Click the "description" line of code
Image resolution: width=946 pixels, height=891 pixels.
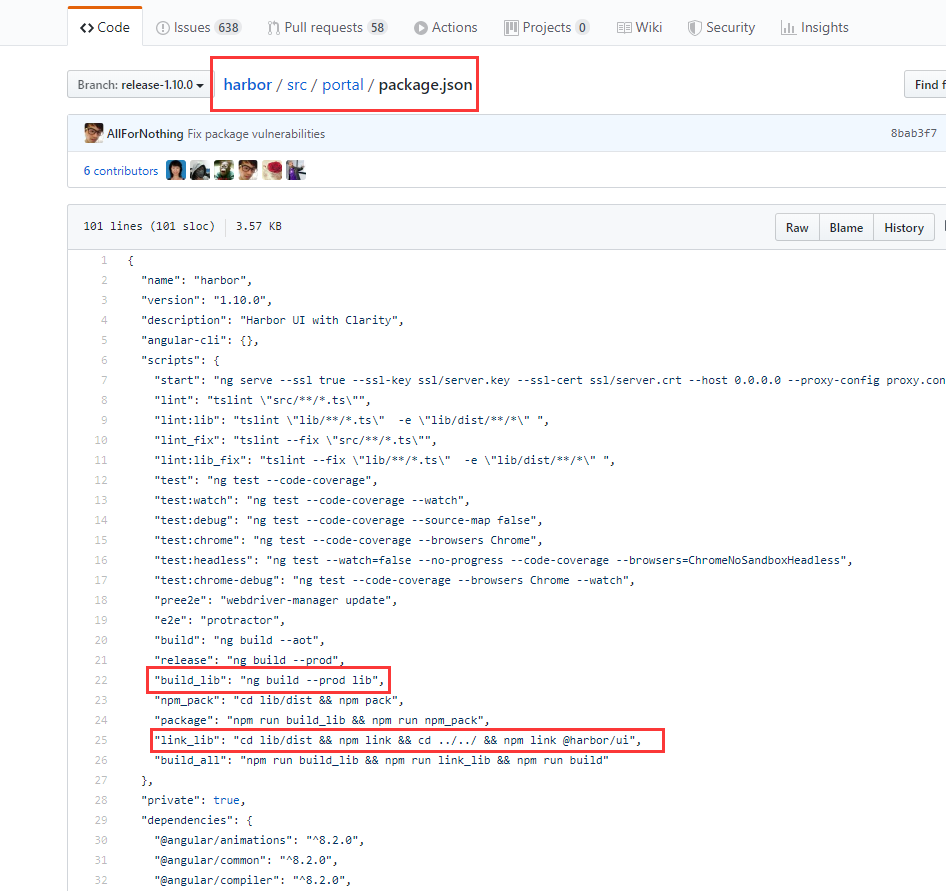[x=272, y=320]
